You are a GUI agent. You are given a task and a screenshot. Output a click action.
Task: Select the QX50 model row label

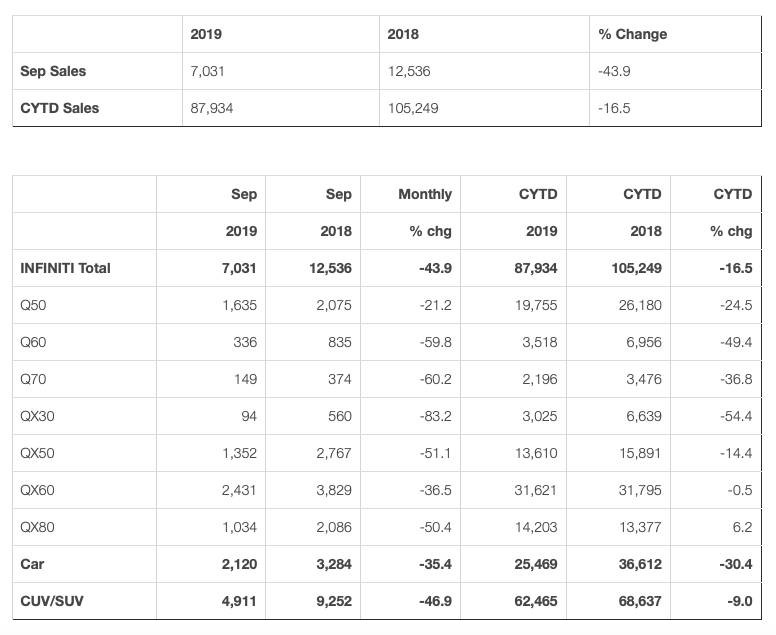coord(37,453)
